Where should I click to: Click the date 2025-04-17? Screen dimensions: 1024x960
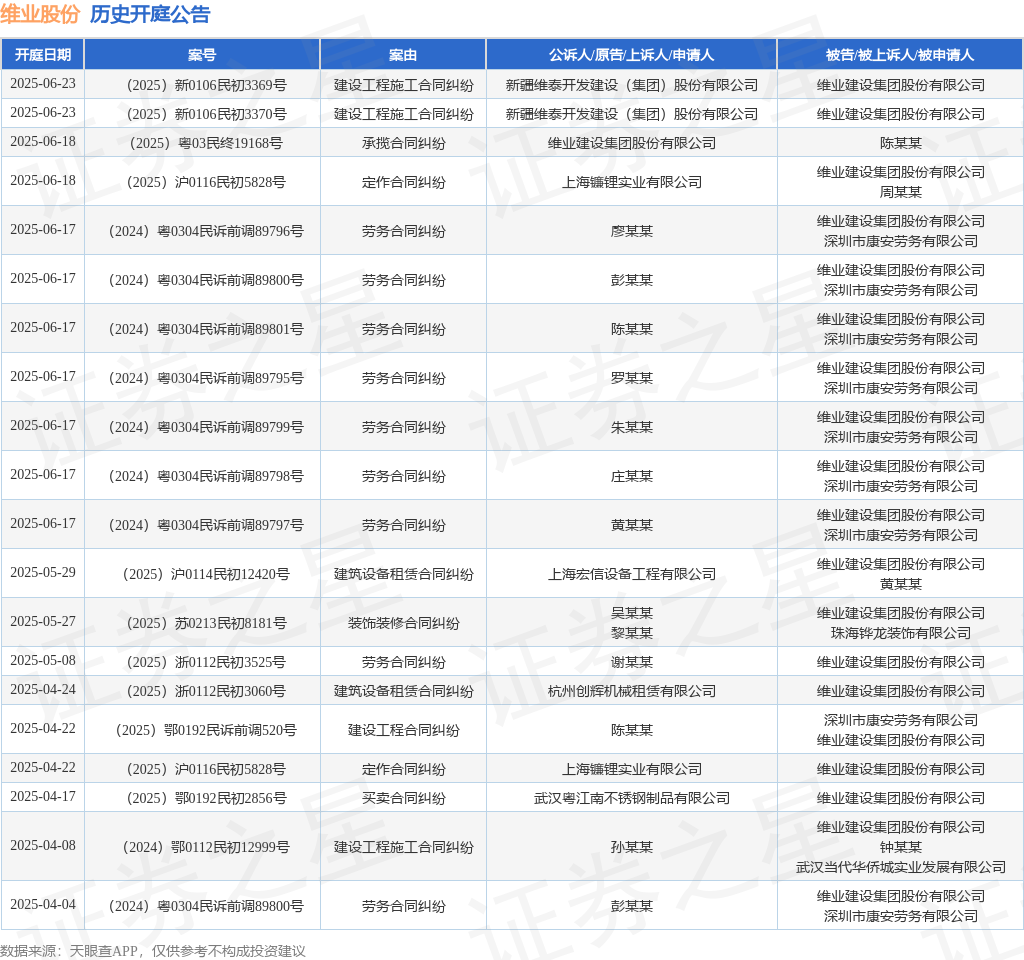coord(43,796)
